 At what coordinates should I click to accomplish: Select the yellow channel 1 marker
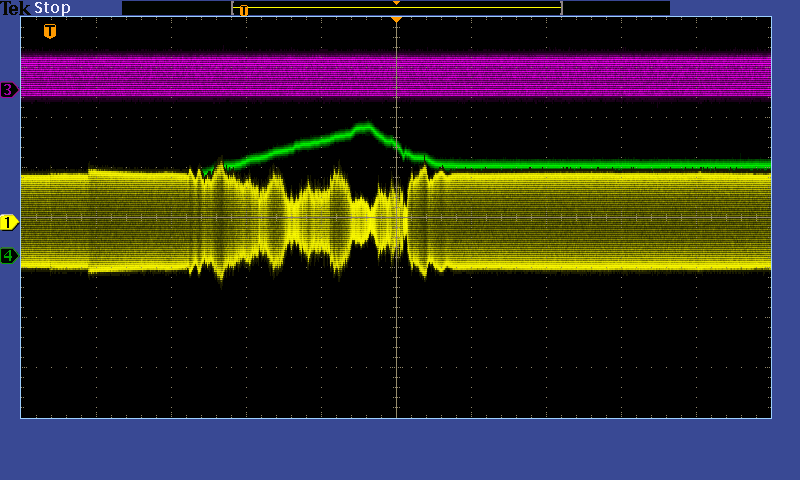pyautogui.click(x=9, y=222)
